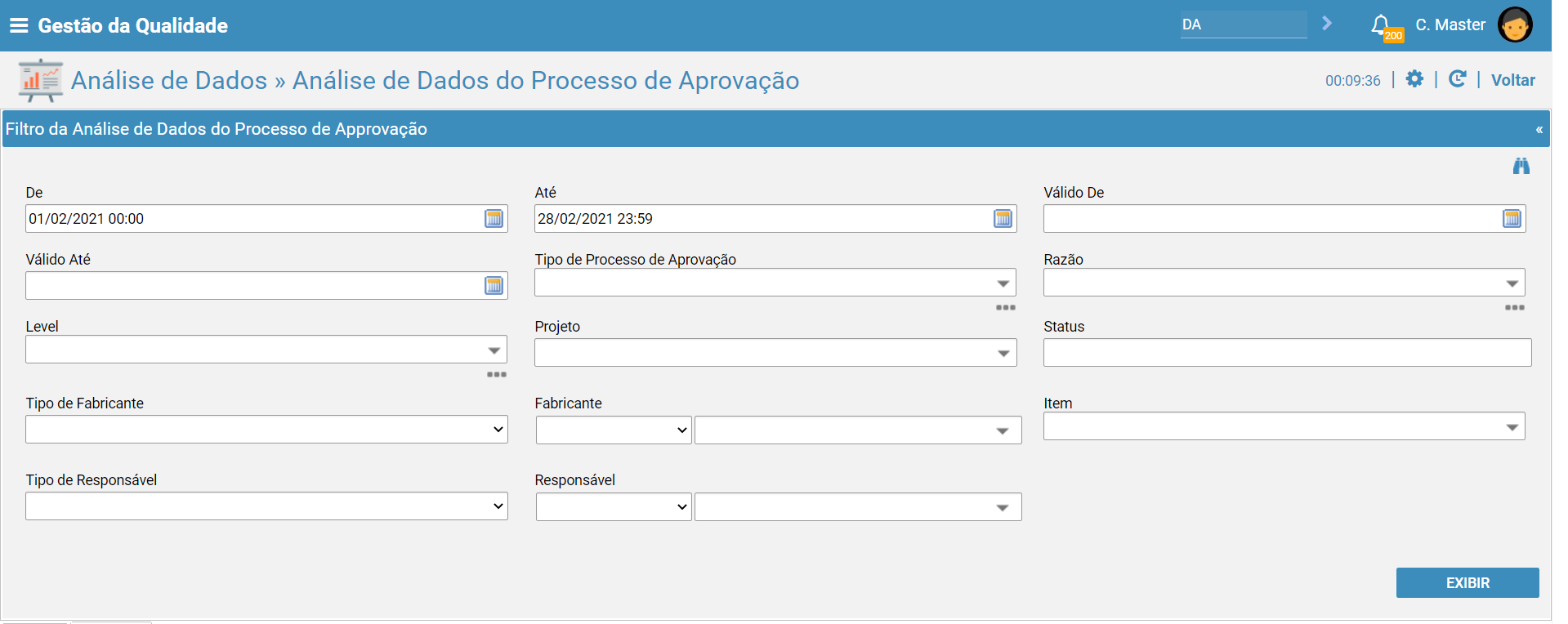Viewport: 1568px width, 624px height.
Task: Open the Tipo de Responsável select
Action: point(266,506)
